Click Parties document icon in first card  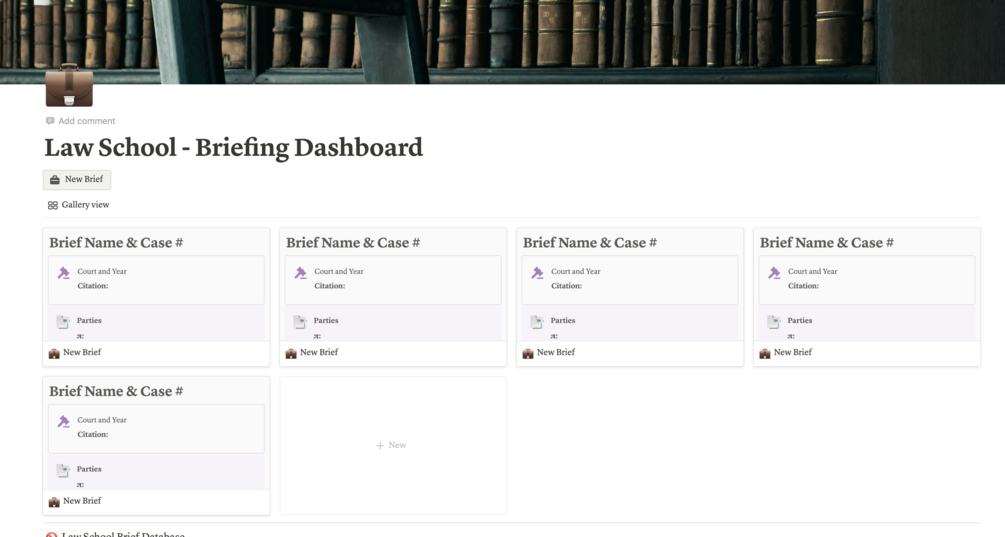[x=63, y=322]
